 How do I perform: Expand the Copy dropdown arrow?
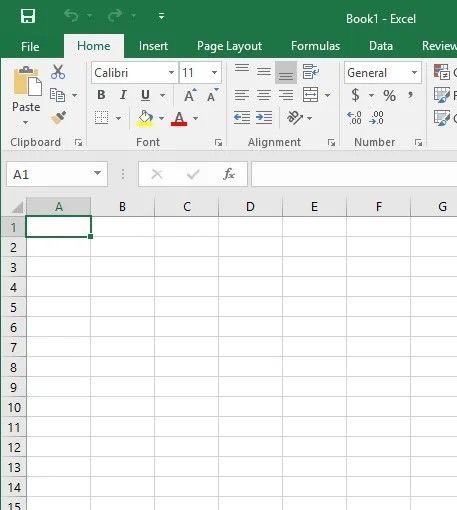pos(75,95)
